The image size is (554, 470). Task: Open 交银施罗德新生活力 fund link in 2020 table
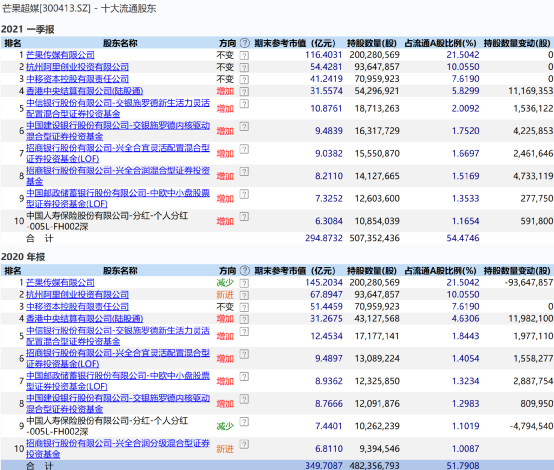pos(118,336)
